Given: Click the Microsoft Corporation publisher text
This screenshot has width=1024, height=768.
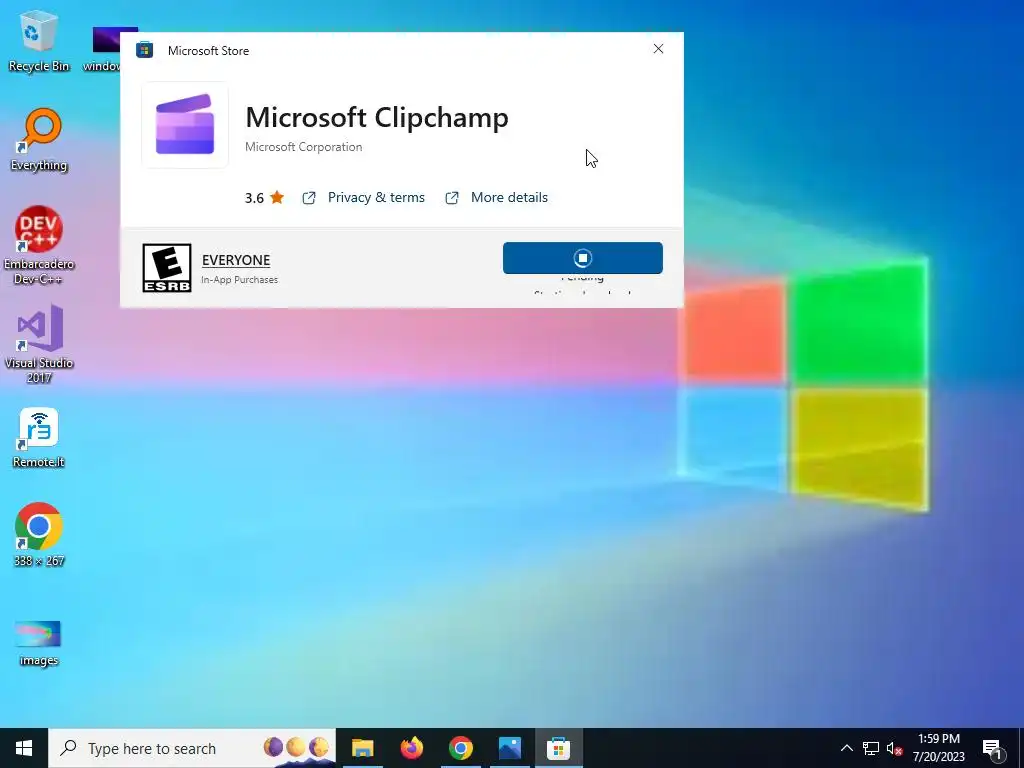Looking at the screenshot, I should click(304, 147).
